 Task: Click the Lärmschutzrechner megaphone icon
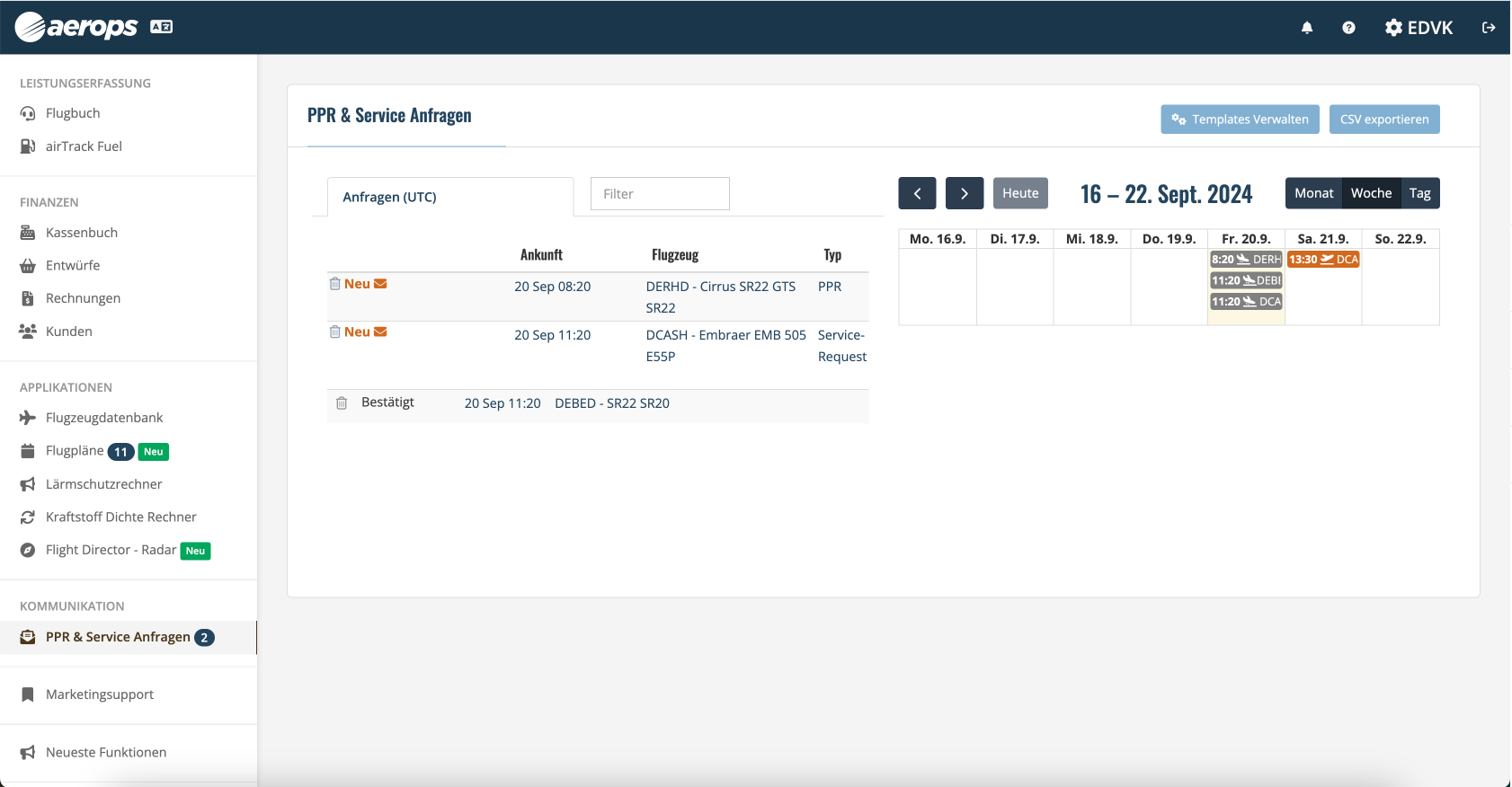[28, 484]
